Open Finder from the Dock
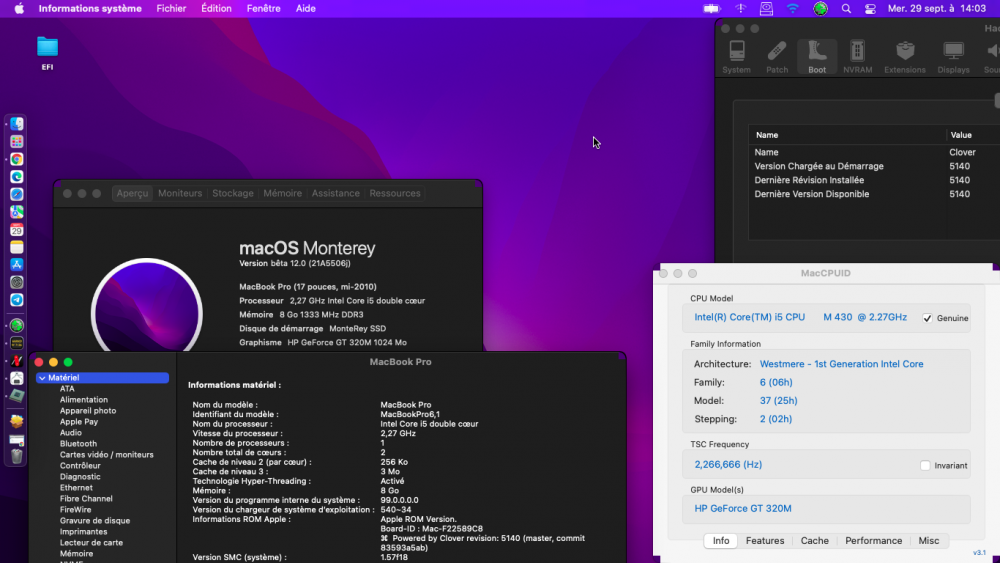This screenshot has height=563, width=1000. click(17, 124)
